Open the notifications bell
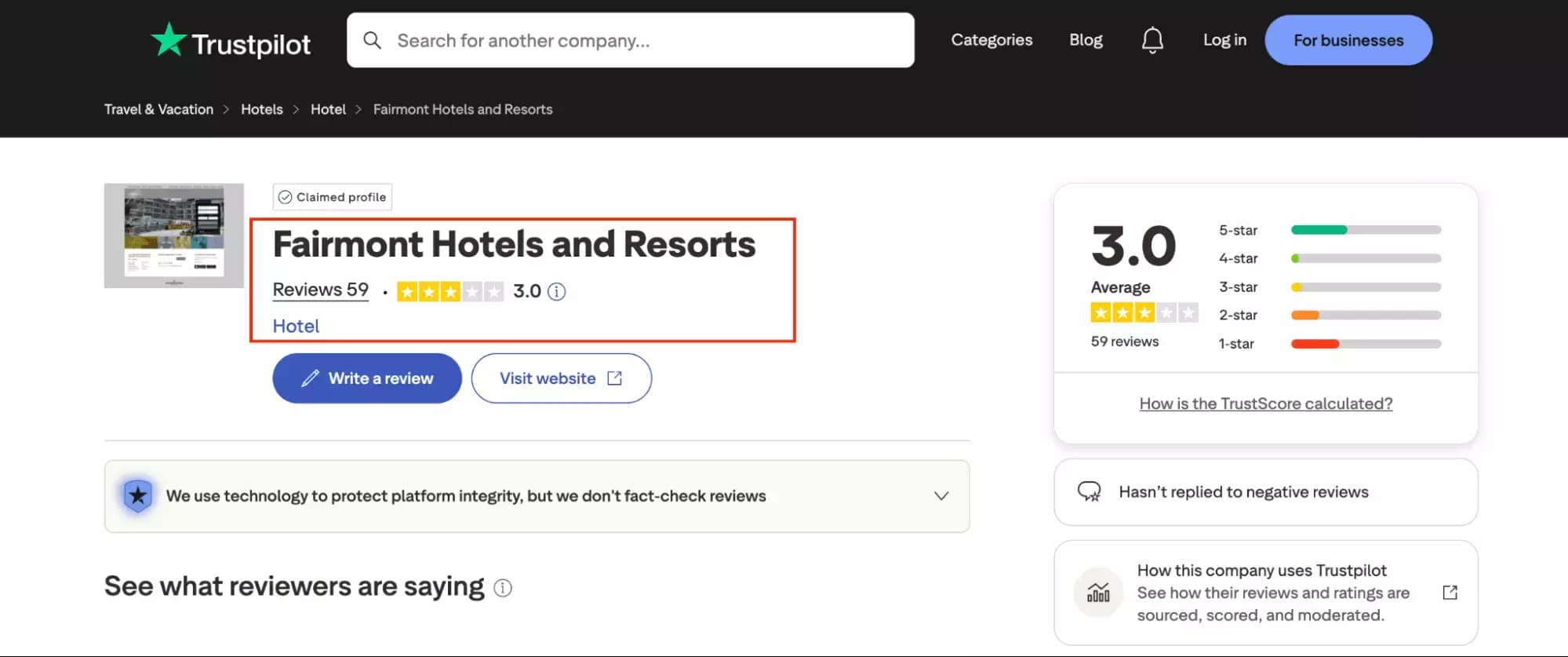1568x657 pixels. click(x=1152, y=40)
